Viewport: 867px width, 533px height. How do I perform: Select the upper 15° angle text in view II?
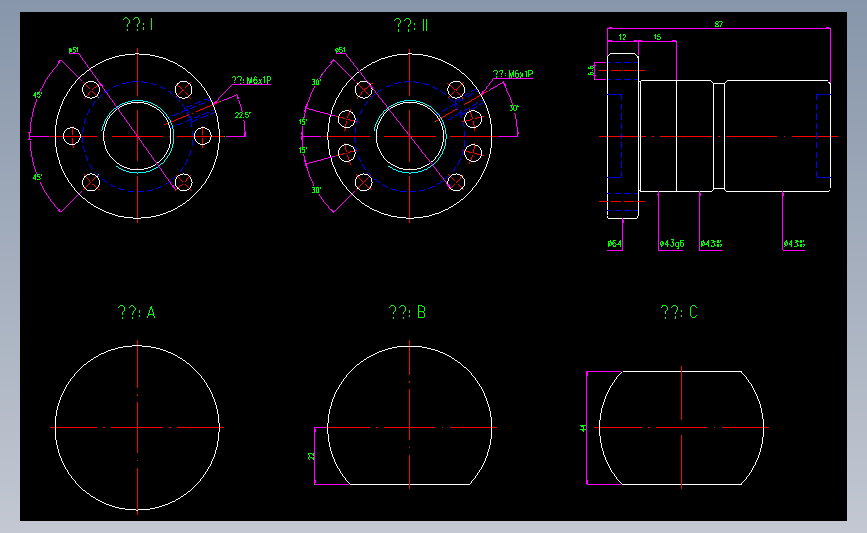pos(302,122)
